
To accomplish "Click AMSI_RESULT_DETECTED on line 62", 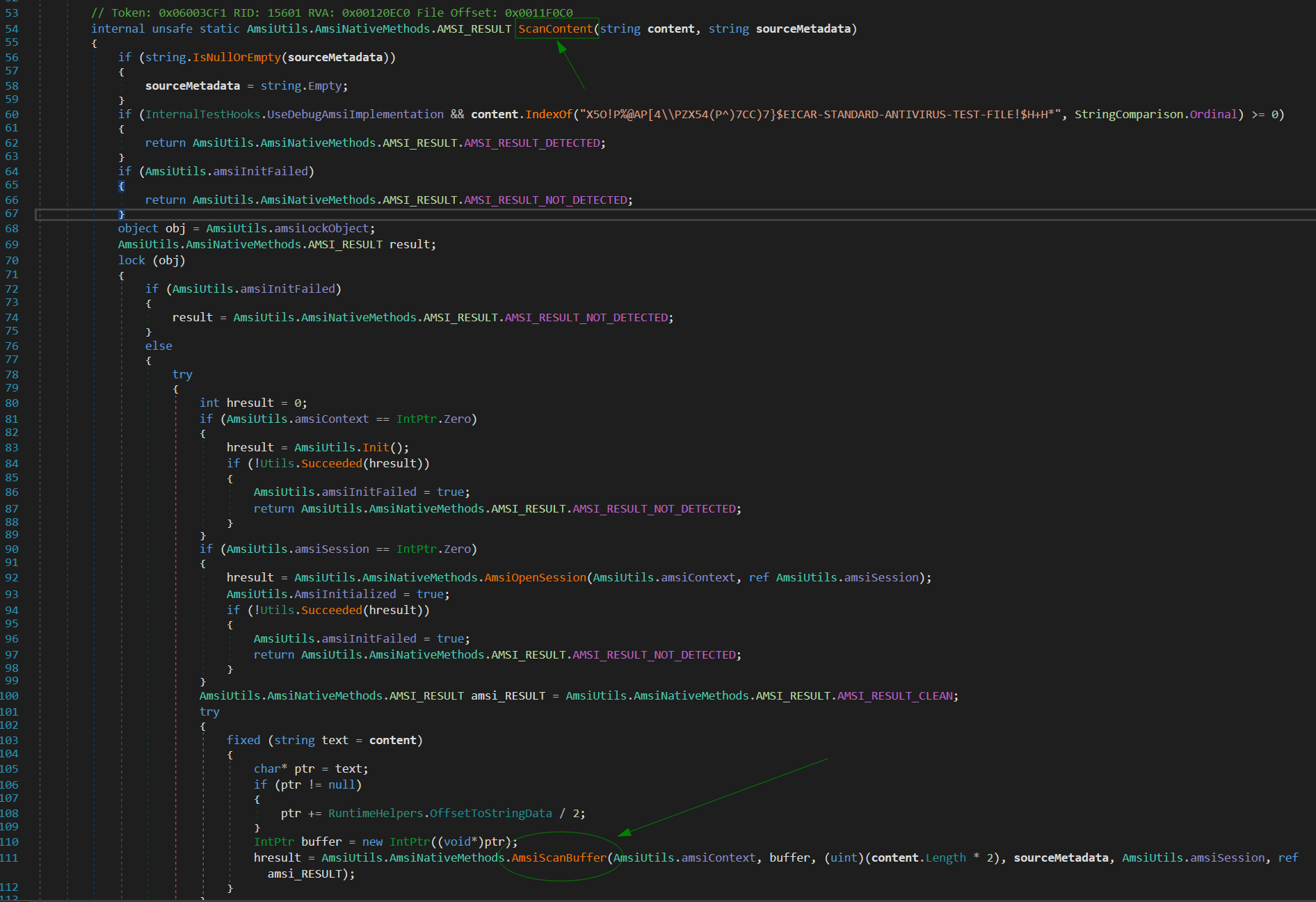I will [532, 143].
